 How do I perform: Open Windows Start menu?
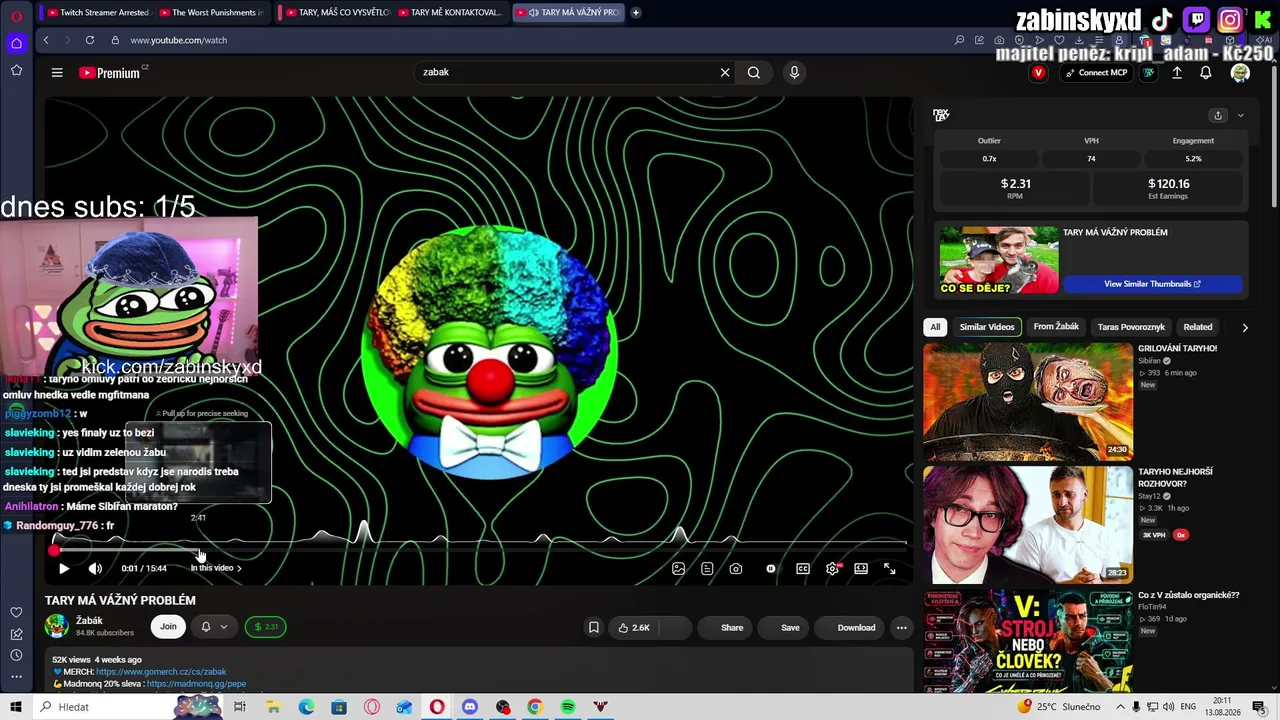(x=15, y=707)
